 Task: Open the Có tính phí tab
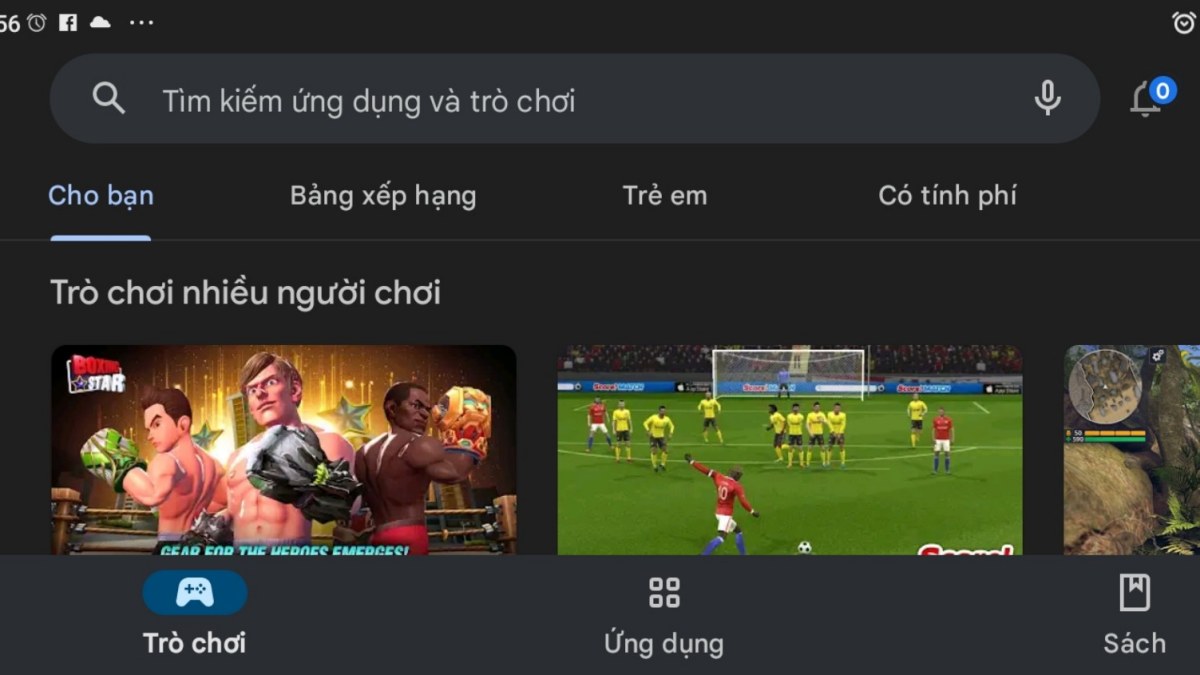coord(947,195)
